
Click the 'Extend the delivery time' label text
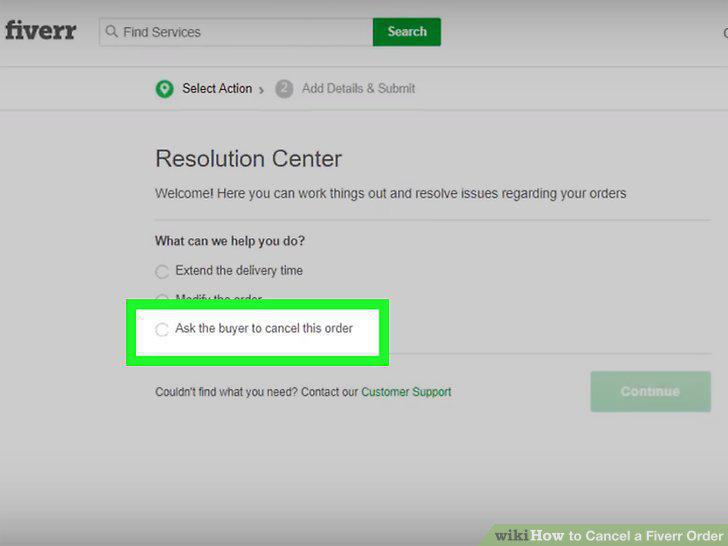pos(239,270)
